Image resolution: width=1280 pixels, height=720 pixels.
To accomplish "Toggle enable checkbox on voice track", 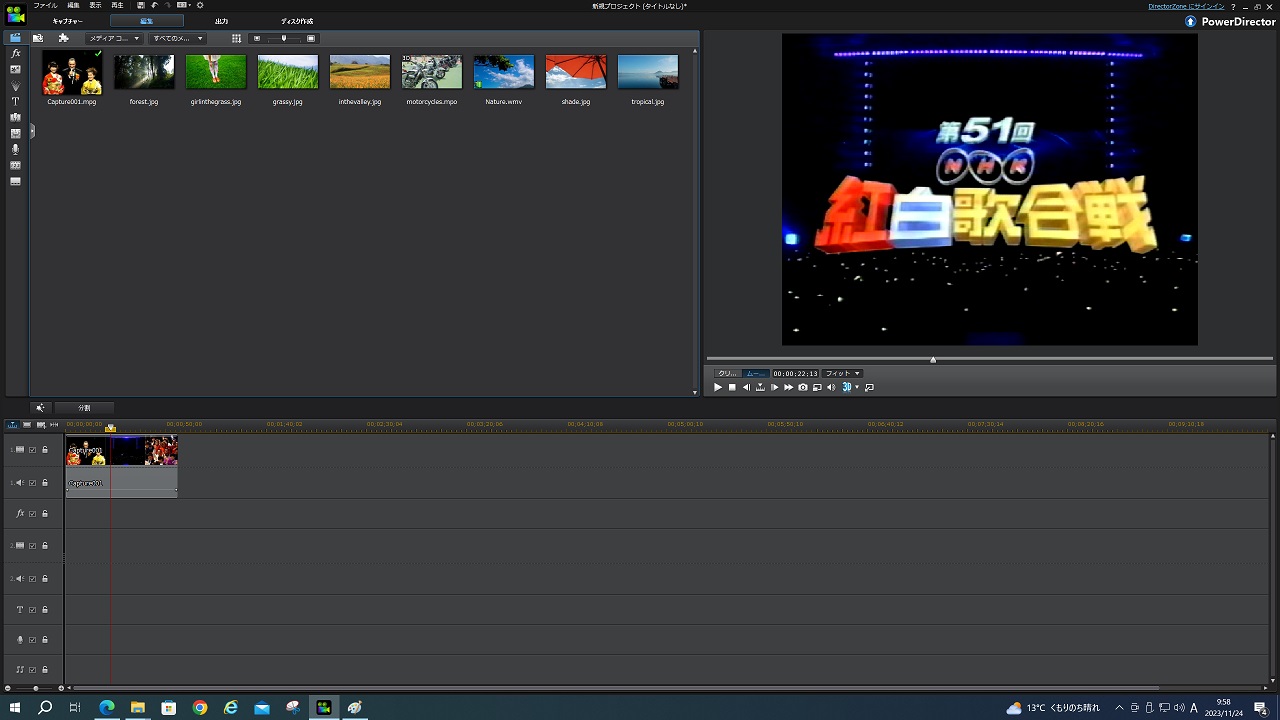I will coord(32,640).
